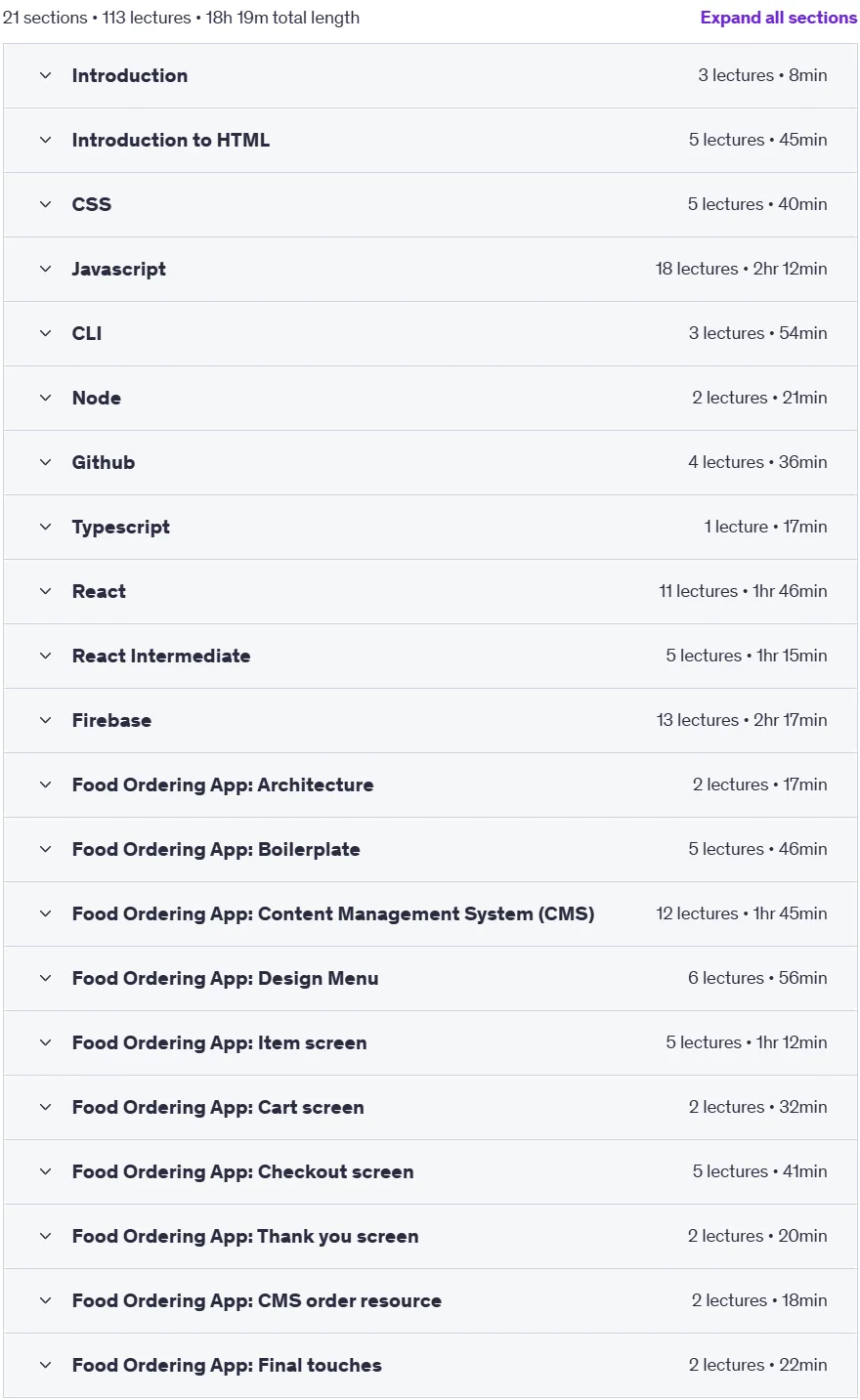Expand the Introduction section chevron

pos(45,75)
